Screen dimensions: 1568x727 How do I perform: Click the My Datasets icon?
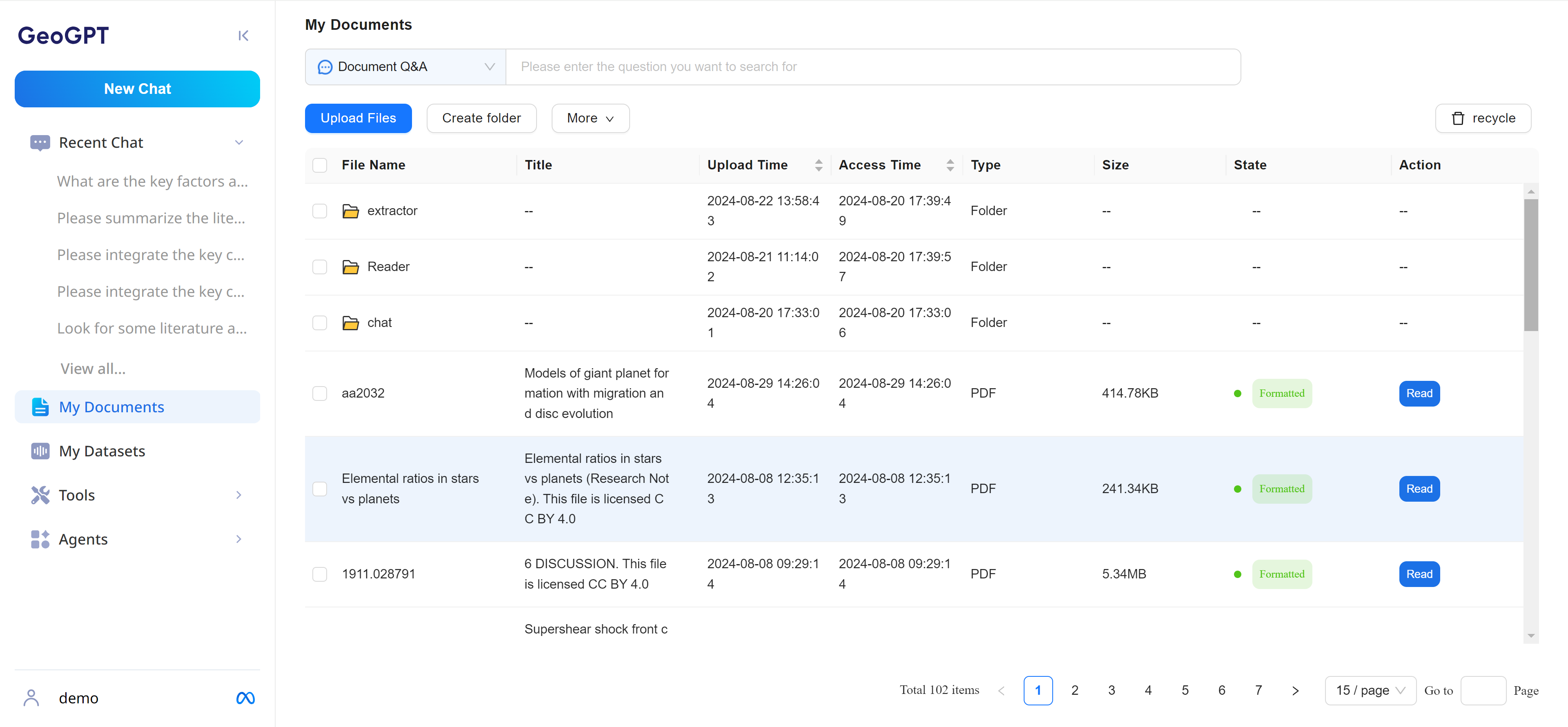[40, 451]
